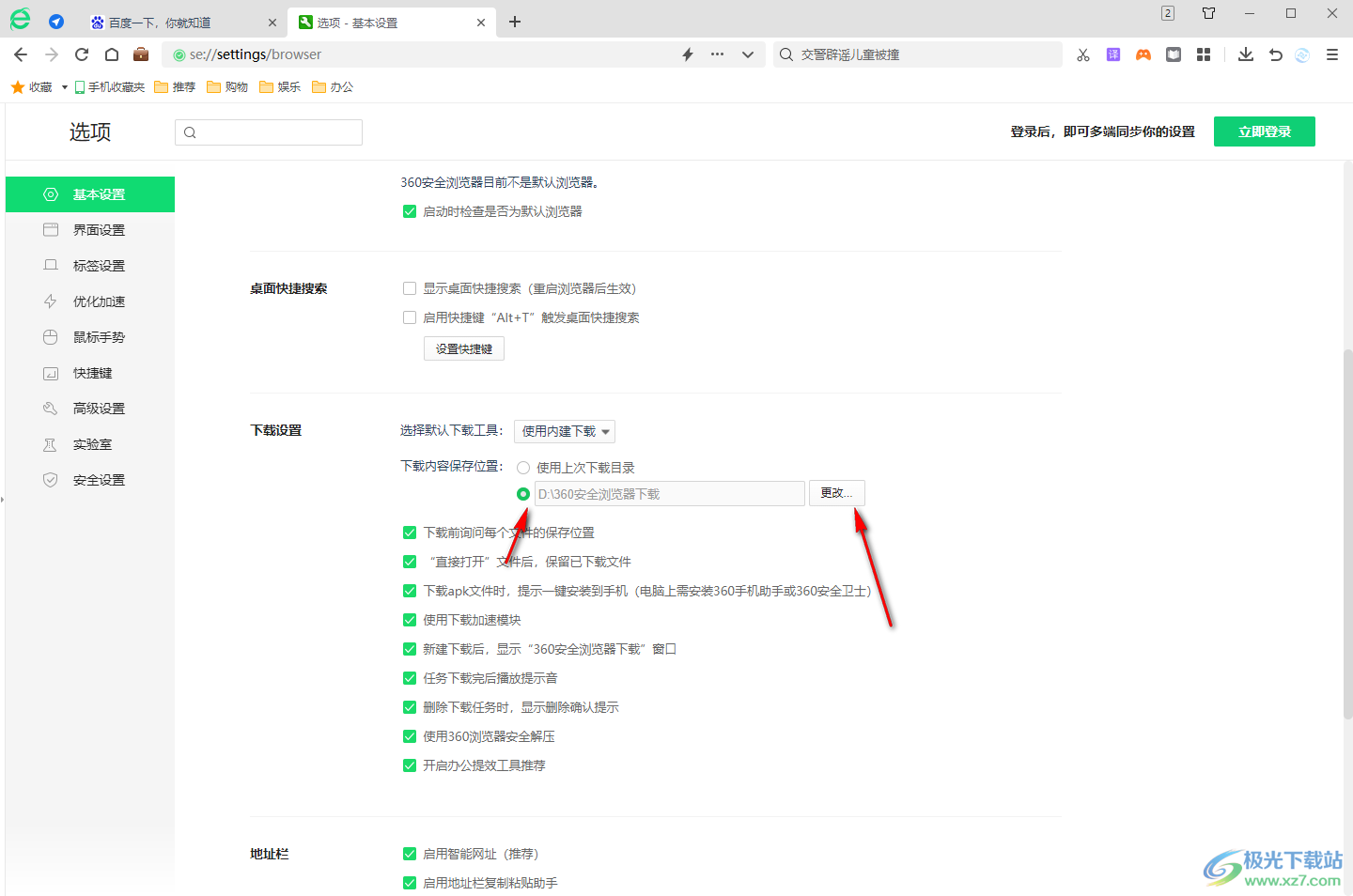Screen dimensions: 1353x896
Task: Open the translate tool icon
Action: click(1113, 54)
